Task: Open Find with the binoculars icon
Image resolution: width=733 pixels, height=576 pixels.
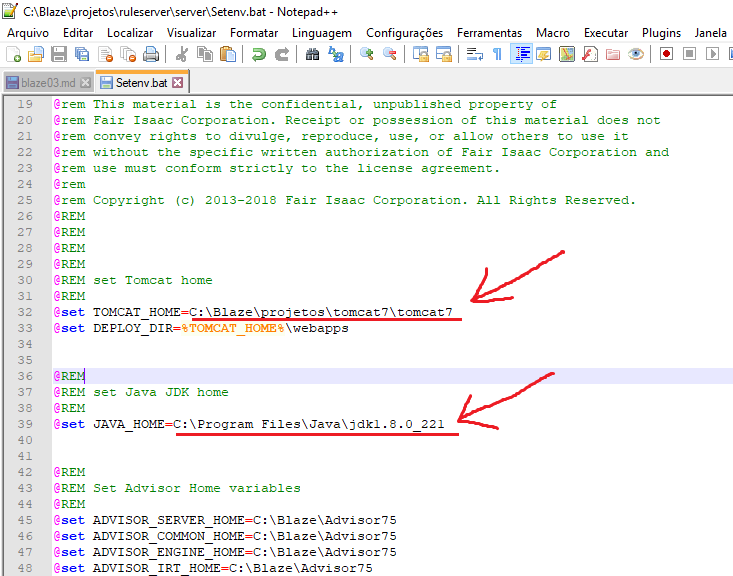Action: coord(312,54)
